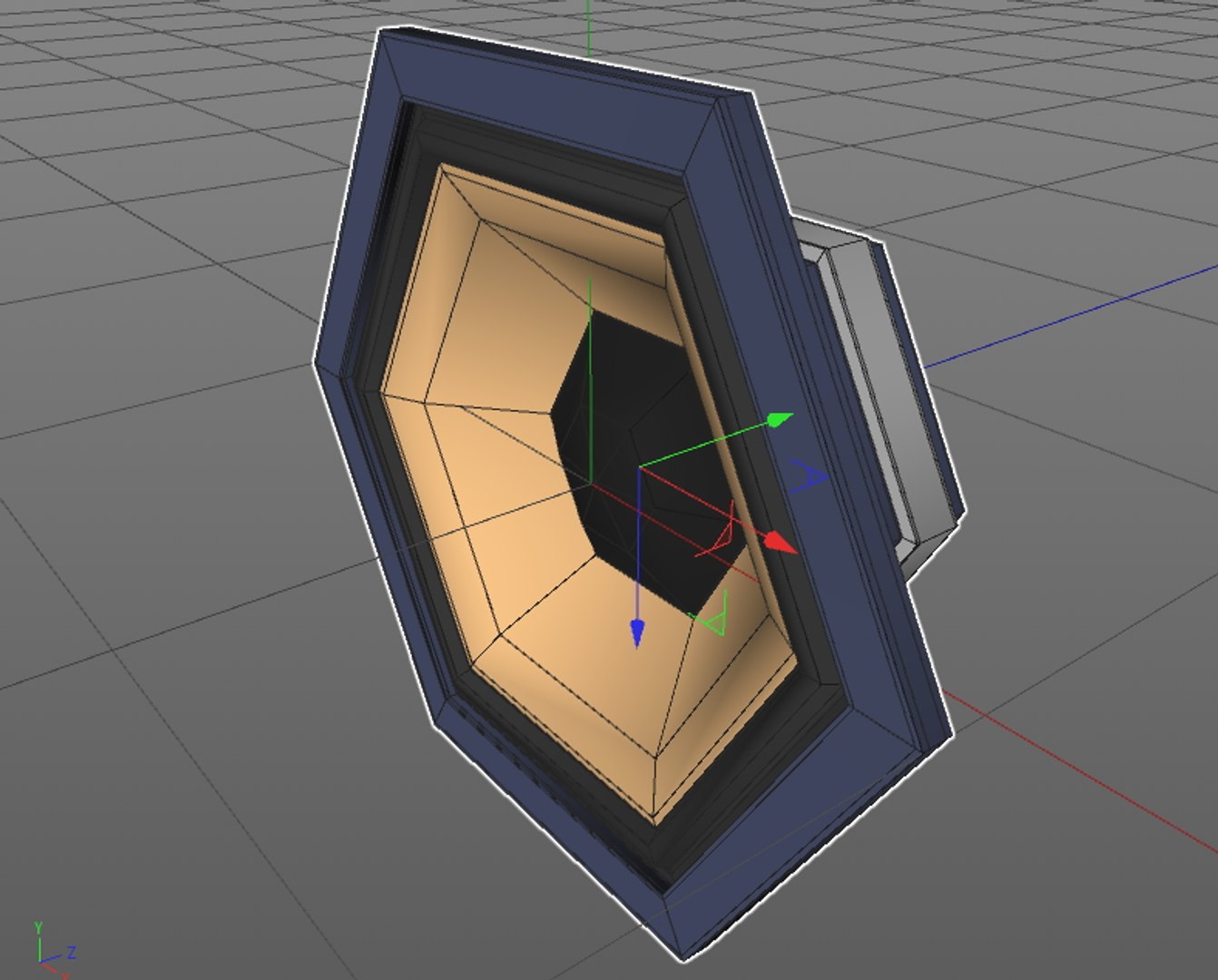Select the blue plane handle of the gizmo
The image size is (1218, 980).
click(808, 477)
